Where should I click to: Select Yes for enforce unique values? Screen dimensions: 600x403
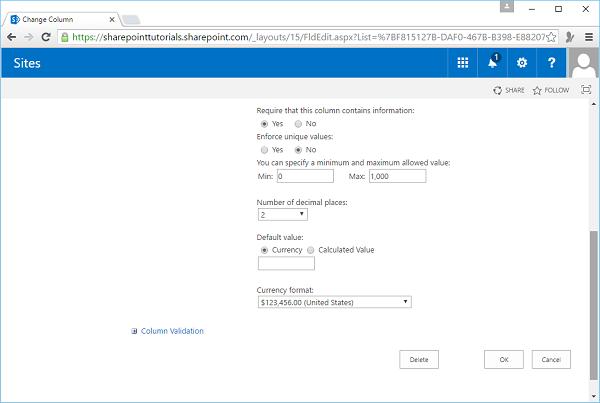pos(264,149)
